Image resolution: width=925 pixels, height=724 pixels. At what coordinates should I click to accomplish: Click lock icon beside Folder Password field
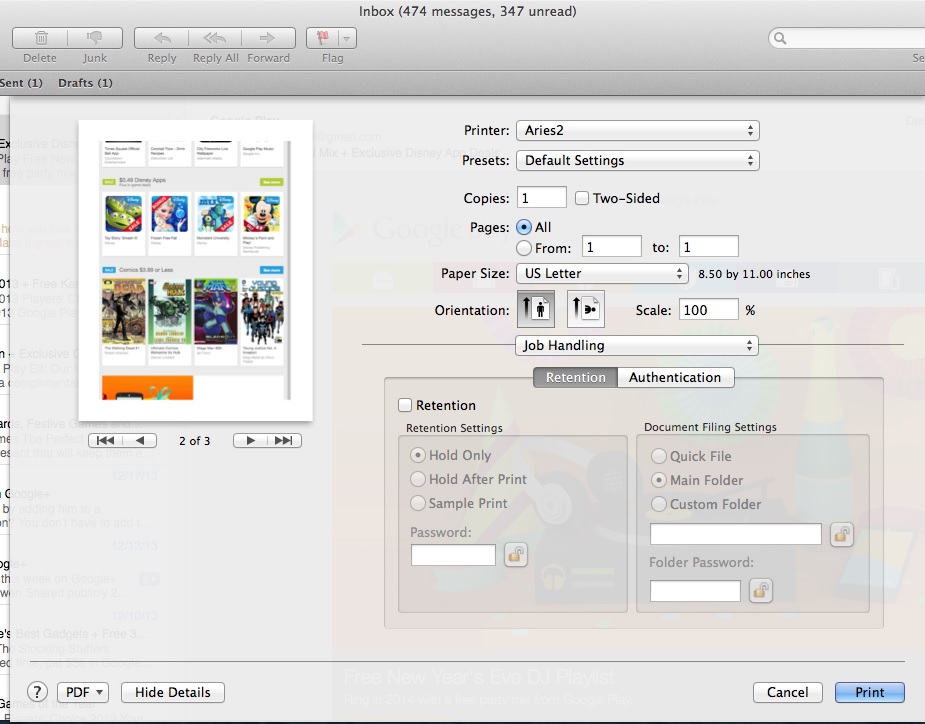pos(760,591)
